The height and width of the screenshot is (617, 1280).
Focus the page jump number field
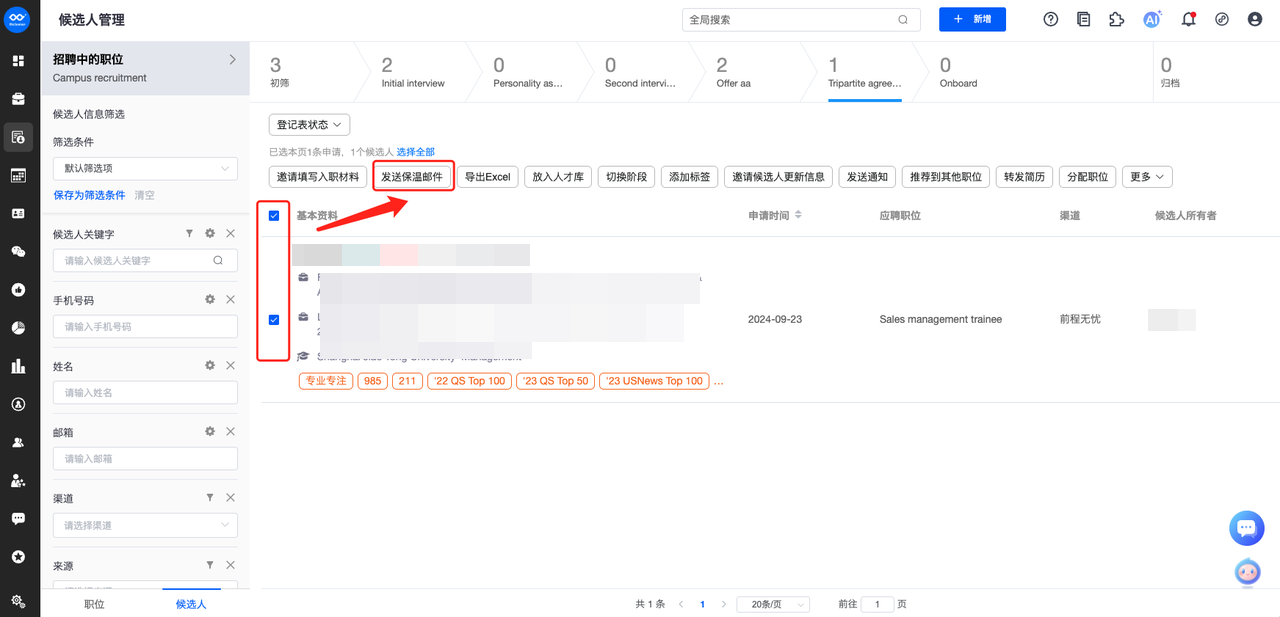pos(877,604)
